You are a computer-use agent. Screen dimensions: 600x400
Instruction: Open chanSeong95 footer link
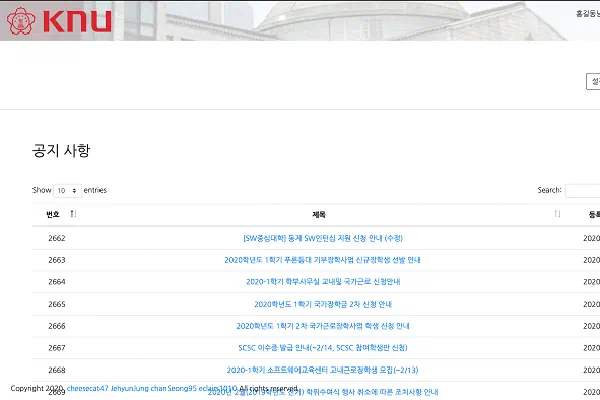(174, 388)
